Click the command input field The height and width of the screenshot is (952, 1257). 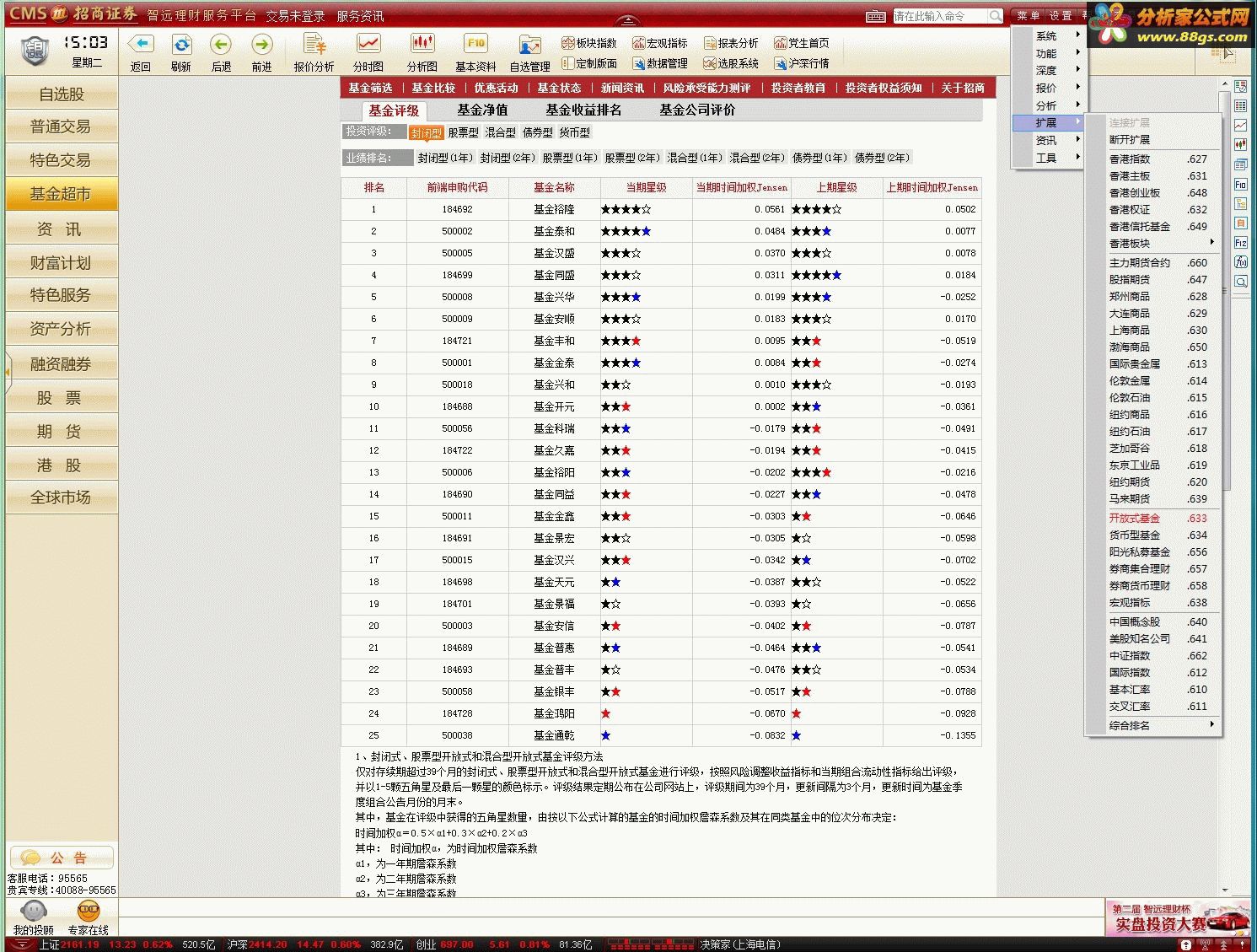939,16
